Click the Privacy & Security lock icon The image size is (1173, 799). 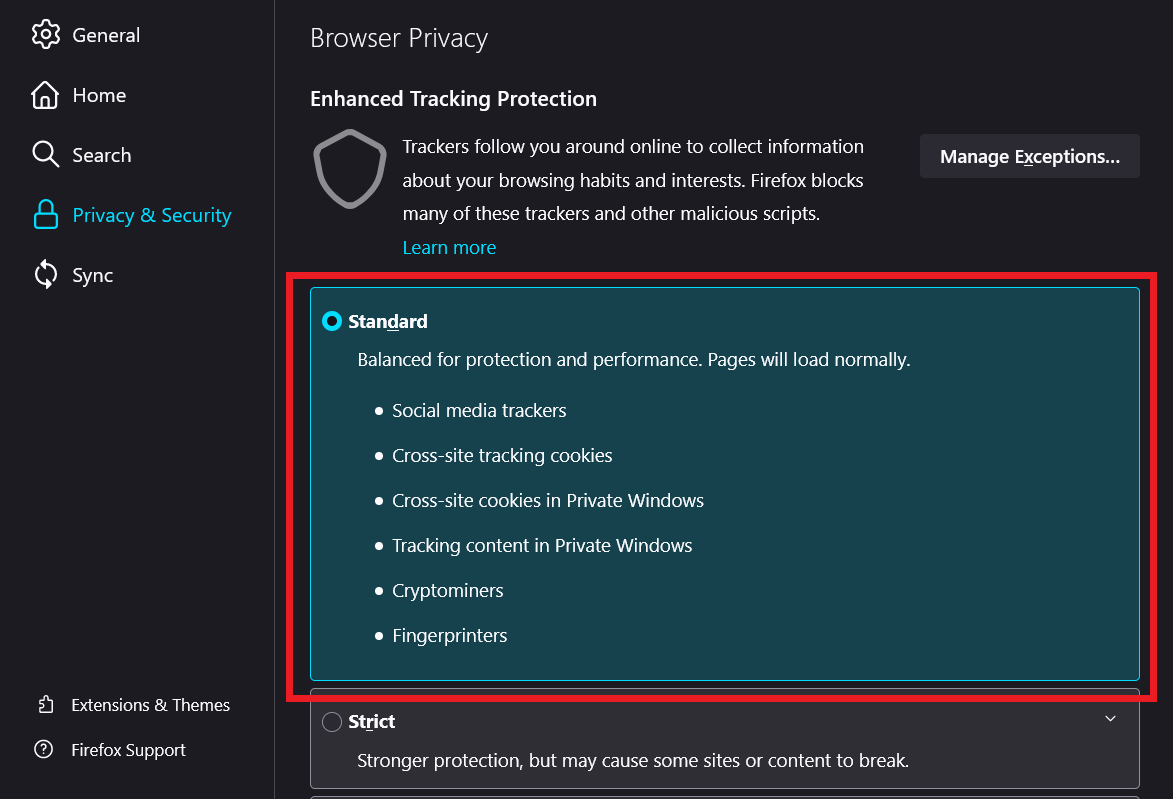coord(45,215)
